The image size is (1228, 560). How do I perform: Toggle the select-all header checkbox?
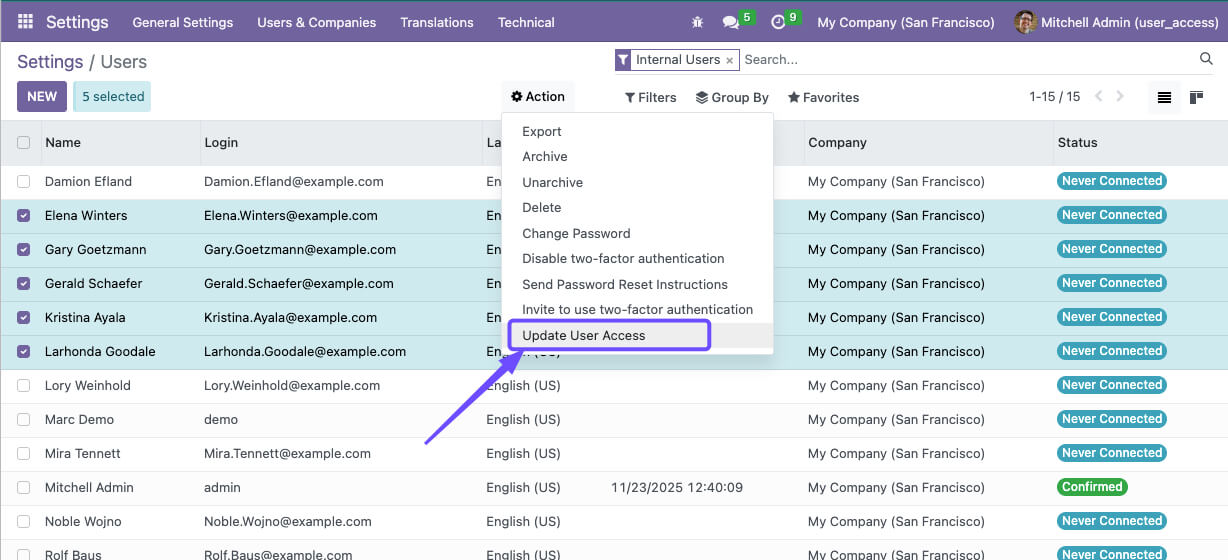(x=24, y=143)
